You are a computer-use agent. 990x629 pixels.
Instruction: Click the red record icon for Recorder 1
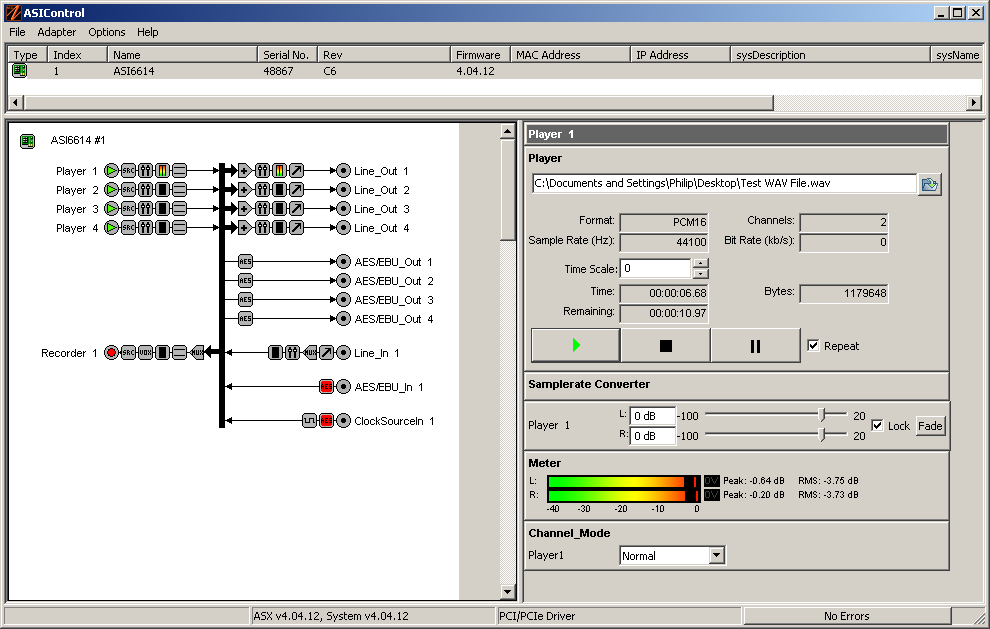click(111, 352)
